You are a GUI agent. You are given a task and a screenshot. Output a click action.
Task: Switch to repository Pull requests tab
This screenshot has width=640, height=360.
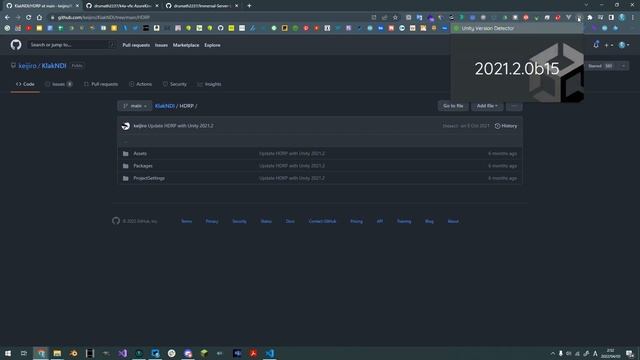tap(101, 84)
